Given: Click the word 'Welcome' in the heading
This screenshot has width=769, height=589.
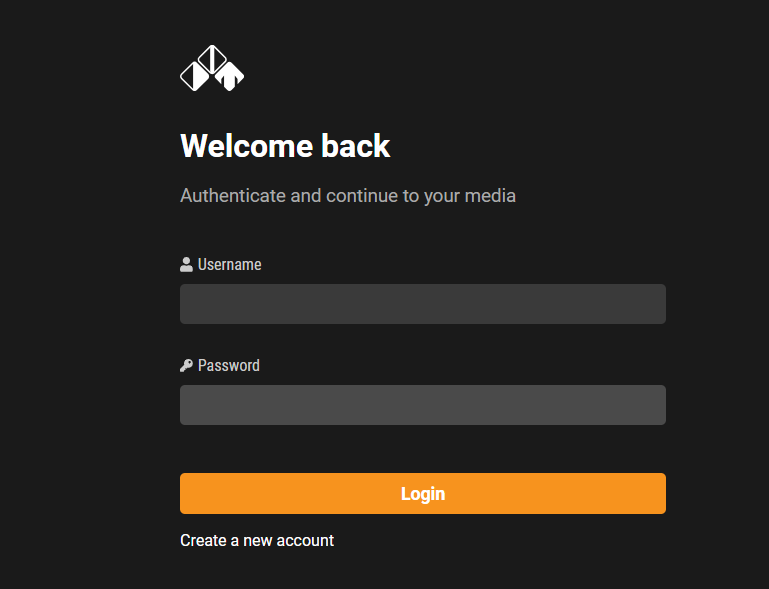Looking at the screenshot, I should point(247,146).
